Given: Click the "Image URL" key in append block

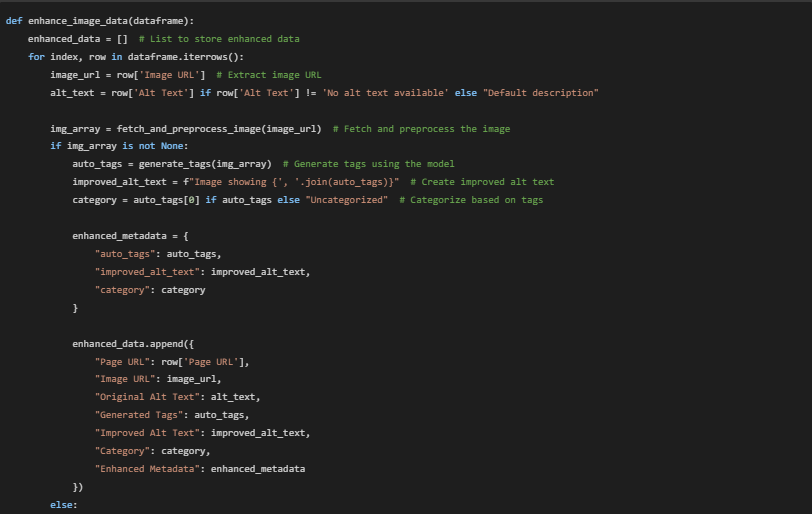Looking at the screenshot, I should point(125,379).
